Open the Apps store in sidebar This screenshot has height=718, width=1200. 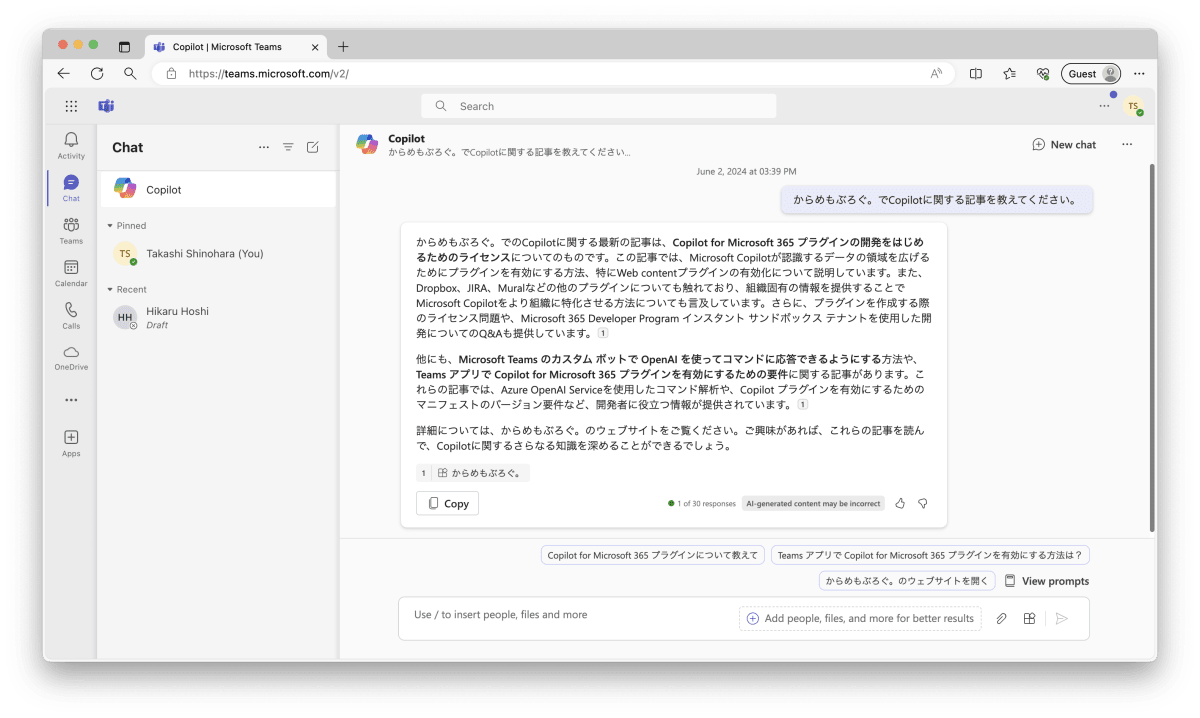coord(71,443)
